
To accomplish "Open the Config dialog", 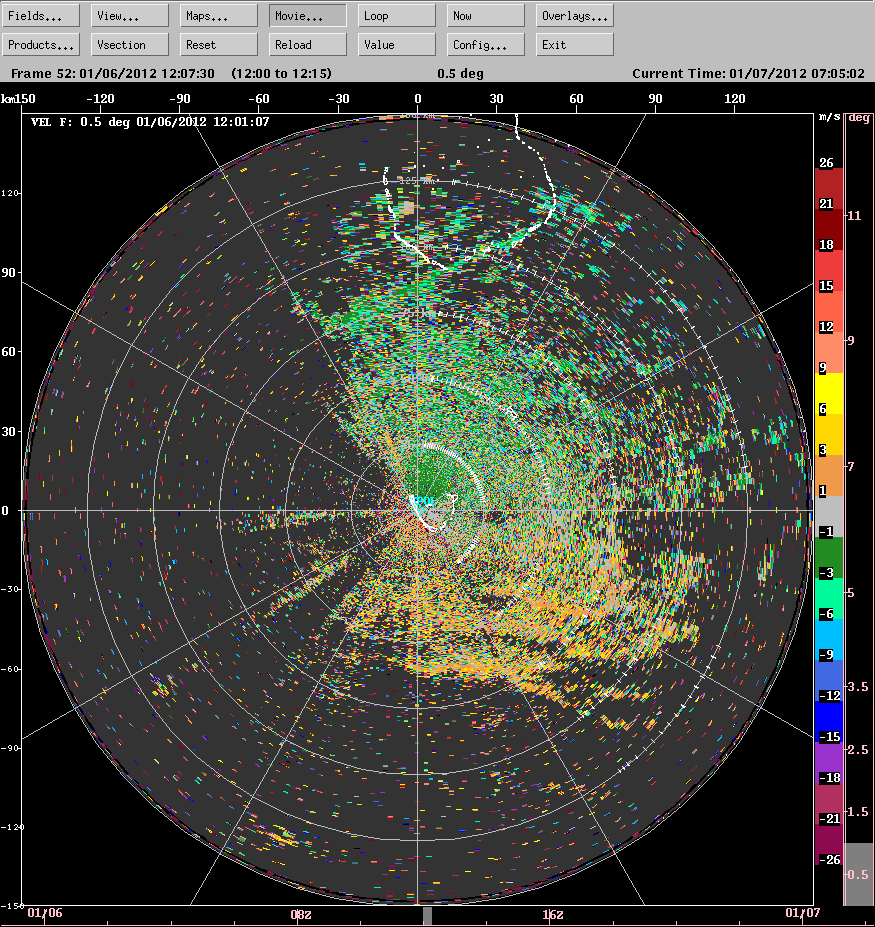I will [x=484, y=44].
